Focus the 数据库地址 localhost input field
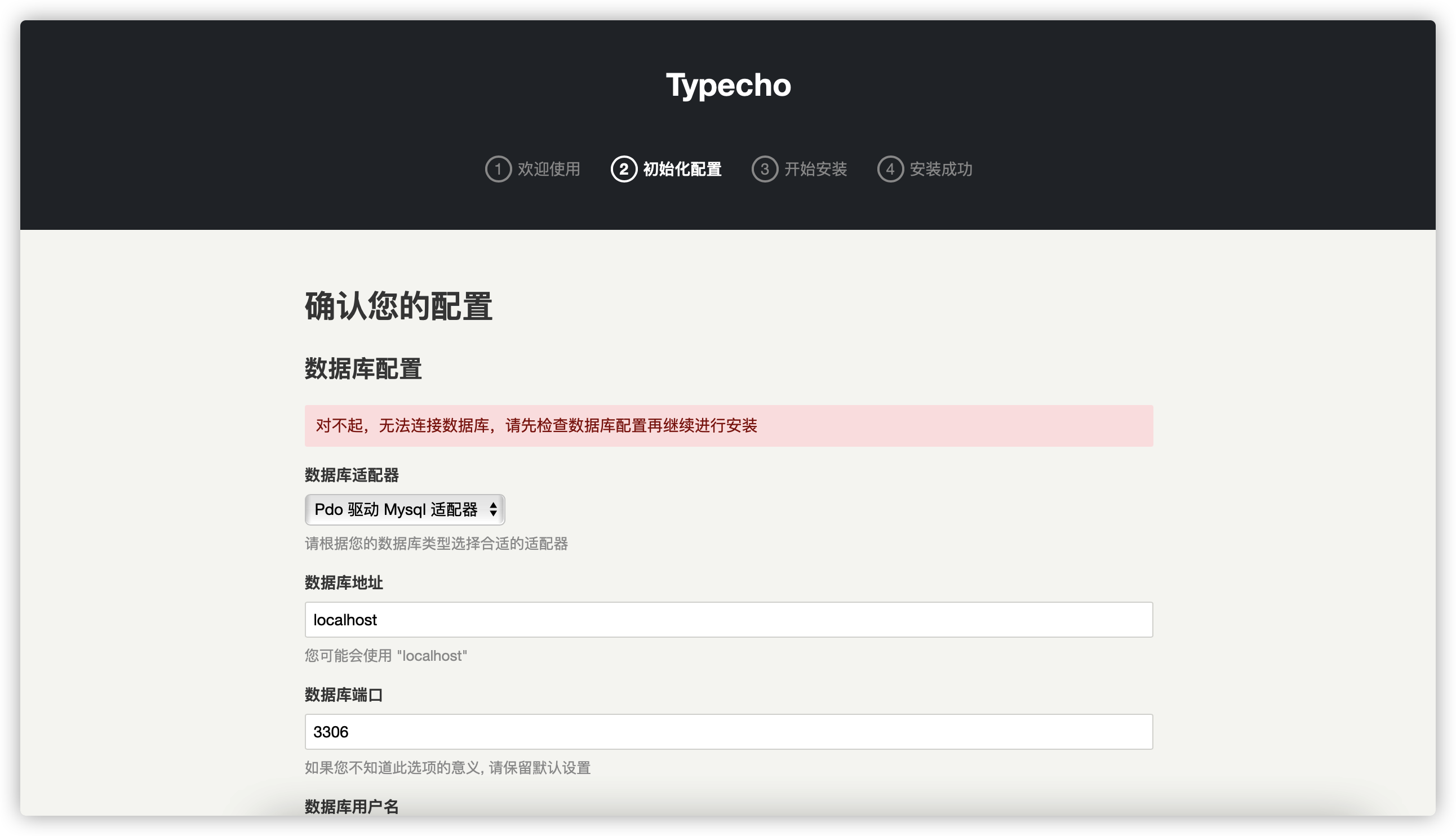 [728, 620]
